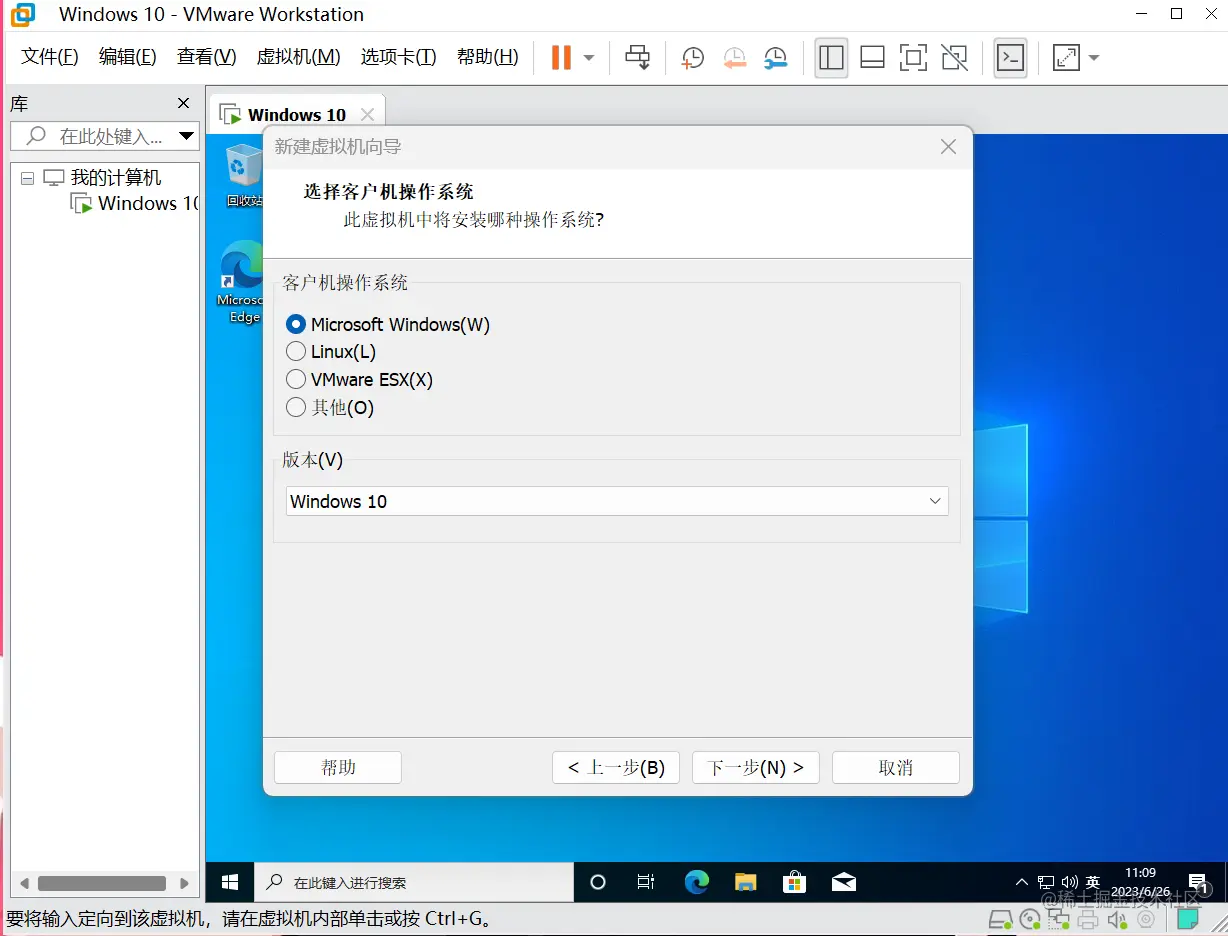Click the library panel horizontal scrollbar
1228x936 pixels.
click(x=102, y=884)
